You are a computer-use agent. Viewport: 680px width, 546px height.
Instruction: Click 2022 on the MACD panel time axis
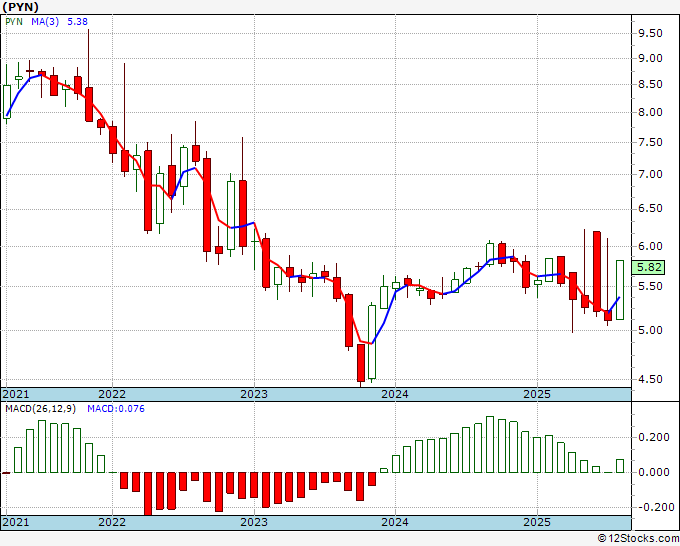click(112, 522)
